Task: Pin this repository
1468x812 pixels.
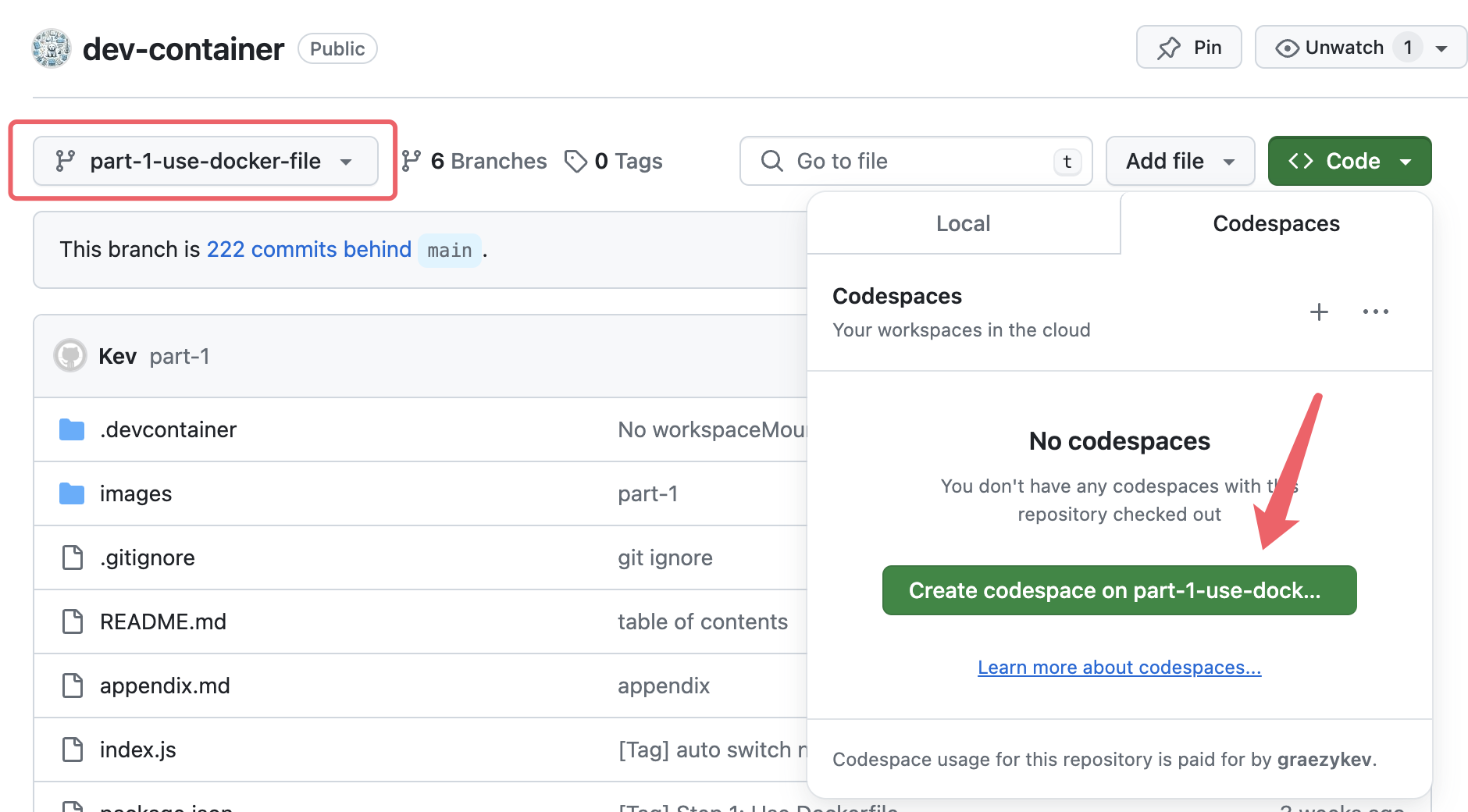Action: (x=1188, y=48)
